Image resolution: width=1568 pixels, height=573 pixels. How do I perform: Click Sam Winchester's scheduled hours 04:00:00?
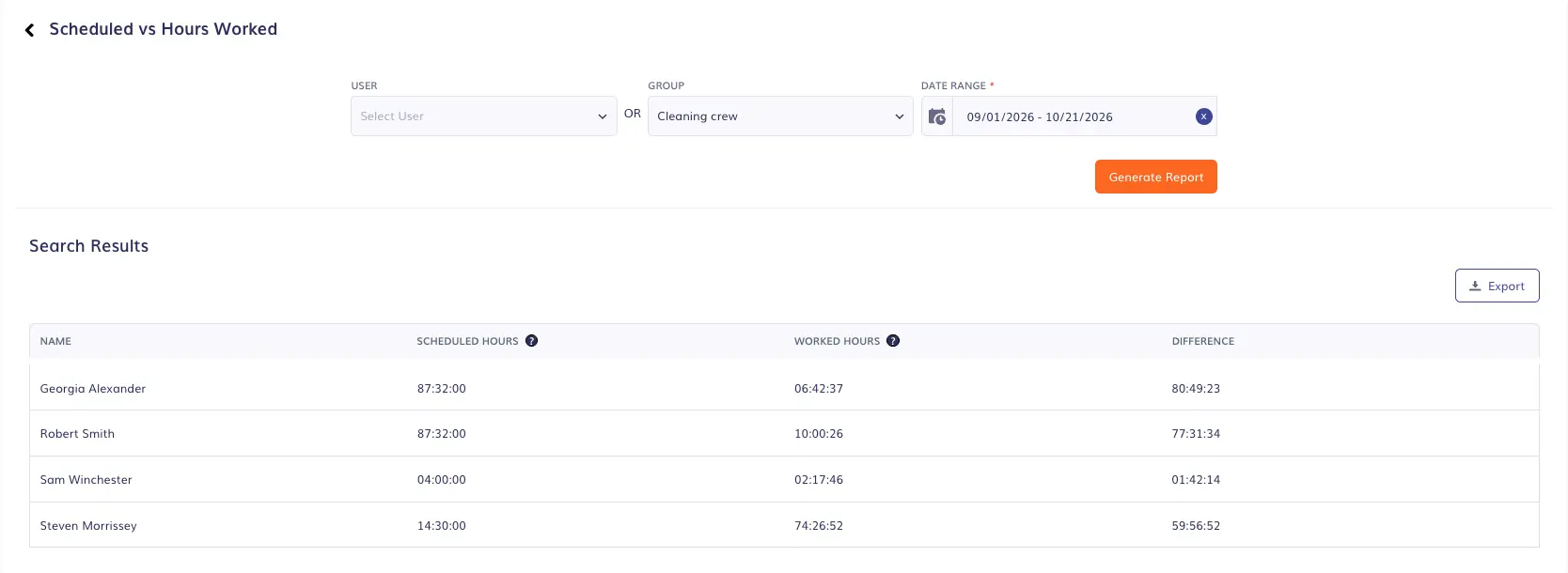click(442, 480)
